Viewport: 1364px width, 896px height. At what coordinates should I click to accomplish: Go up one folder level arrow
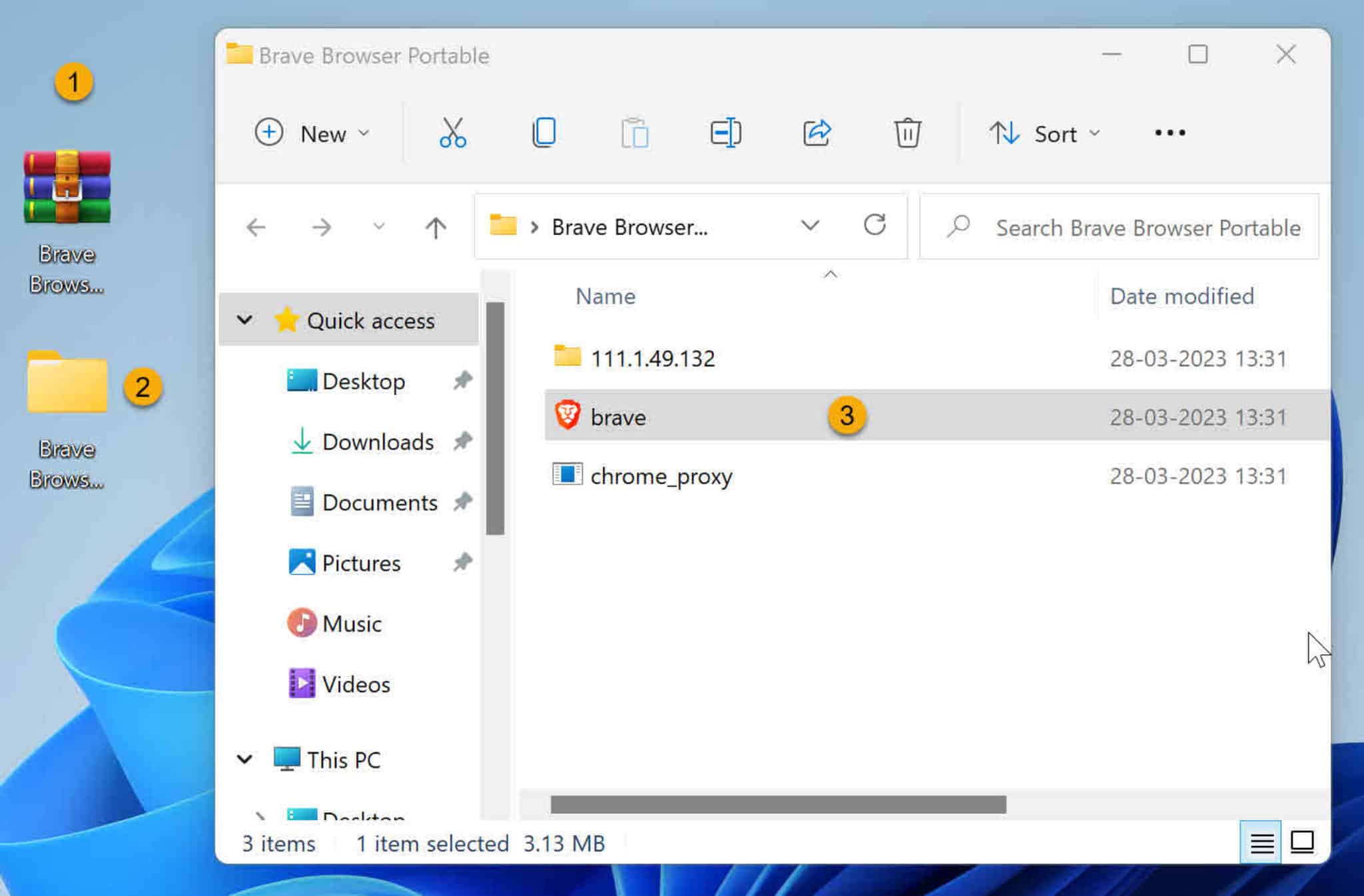point(436,228)
